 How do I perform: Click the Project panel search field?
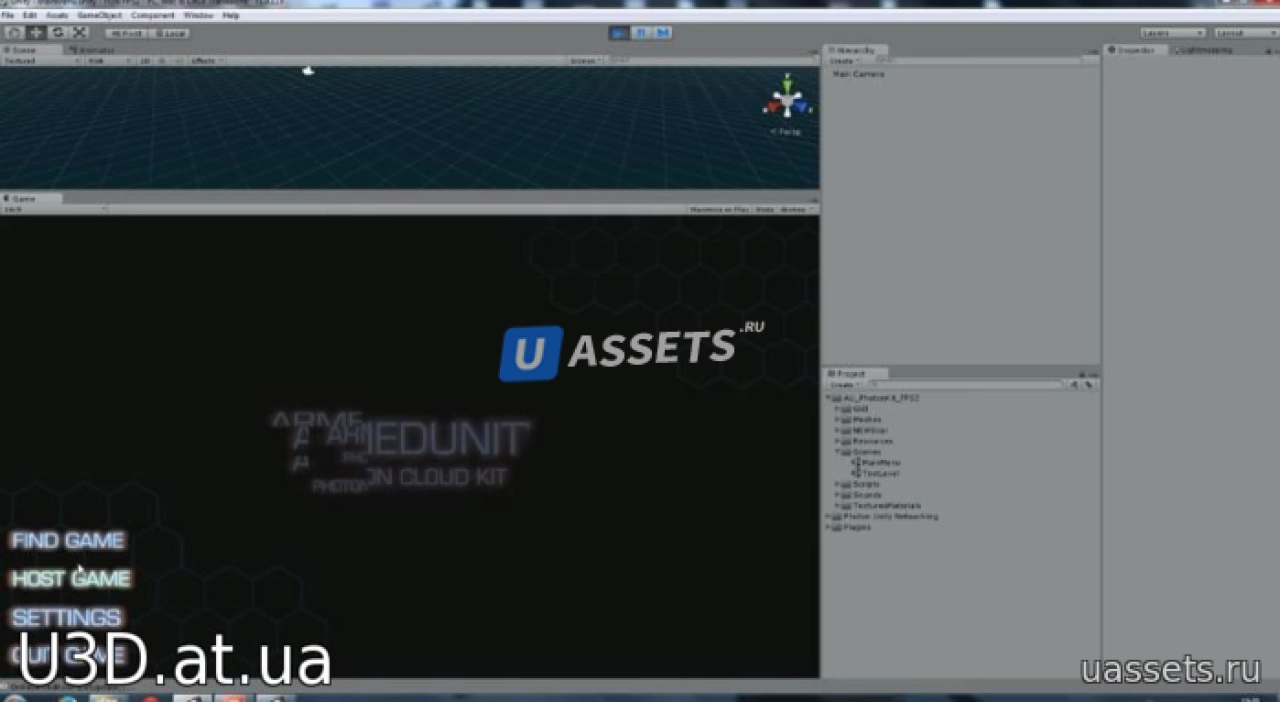tap(965, 384)
